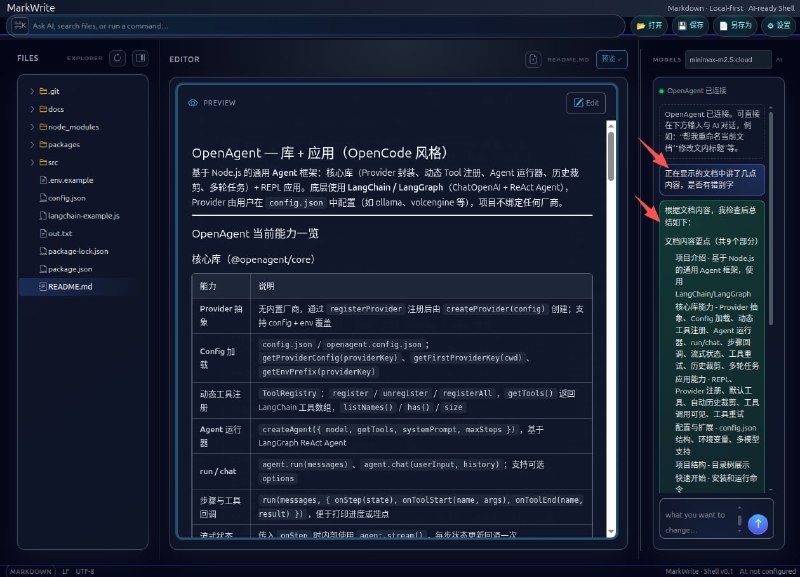Click the preview scrollbar down arrow
800x577 pixels.
[x=611, y=532]
